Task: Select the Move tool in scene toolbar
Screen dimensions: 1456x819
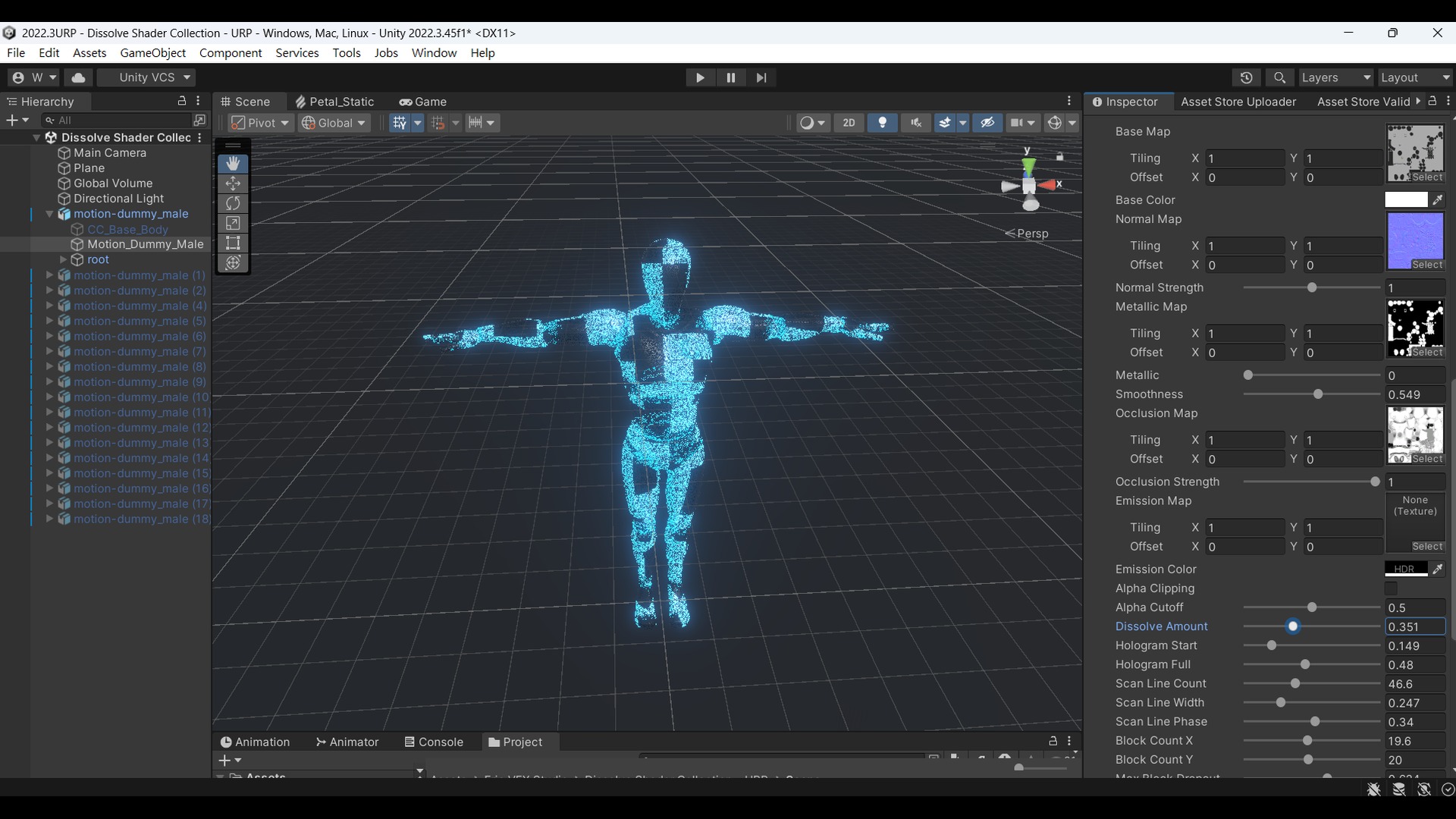Action: pyautogui.click(x=233, y=184)
